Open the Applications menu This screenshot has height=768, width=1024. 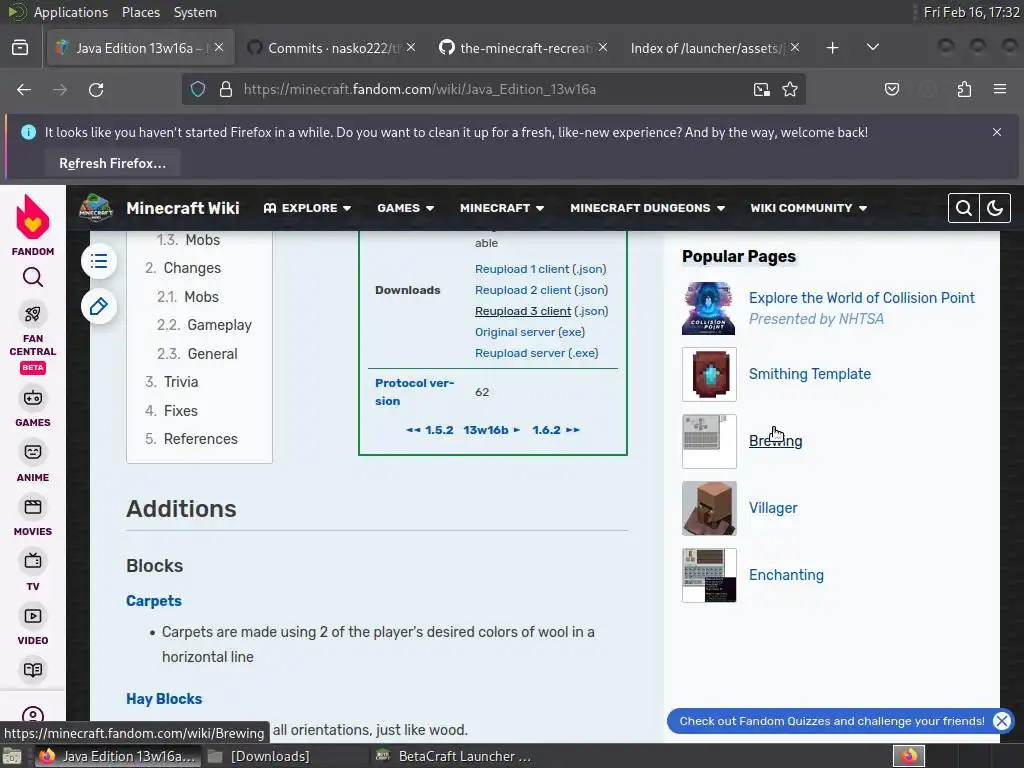pos(71,12)
